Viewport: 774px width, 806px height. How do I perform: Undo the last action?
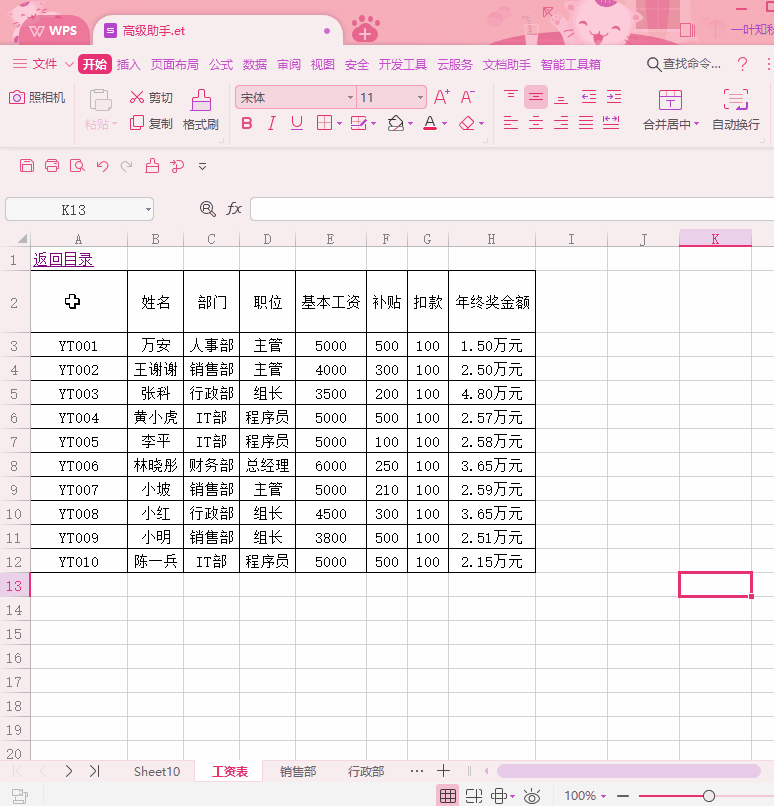point(102,166)
